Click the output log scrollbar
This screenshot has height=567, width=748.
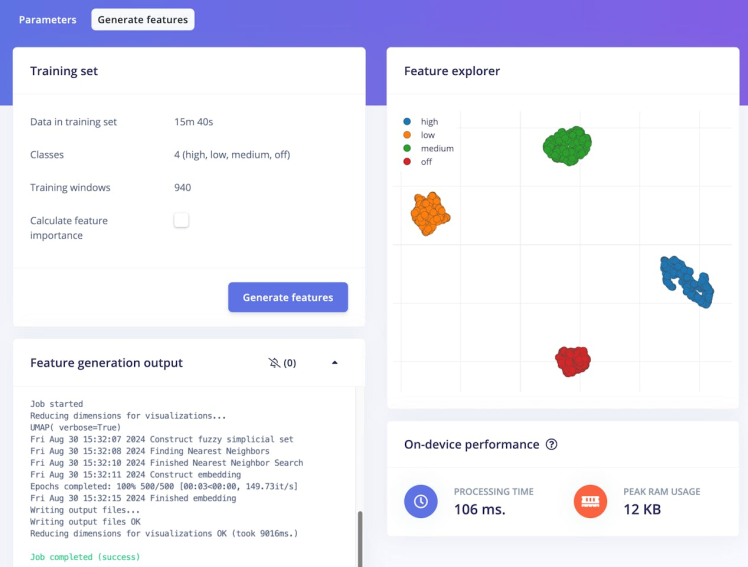coord(360,539)
